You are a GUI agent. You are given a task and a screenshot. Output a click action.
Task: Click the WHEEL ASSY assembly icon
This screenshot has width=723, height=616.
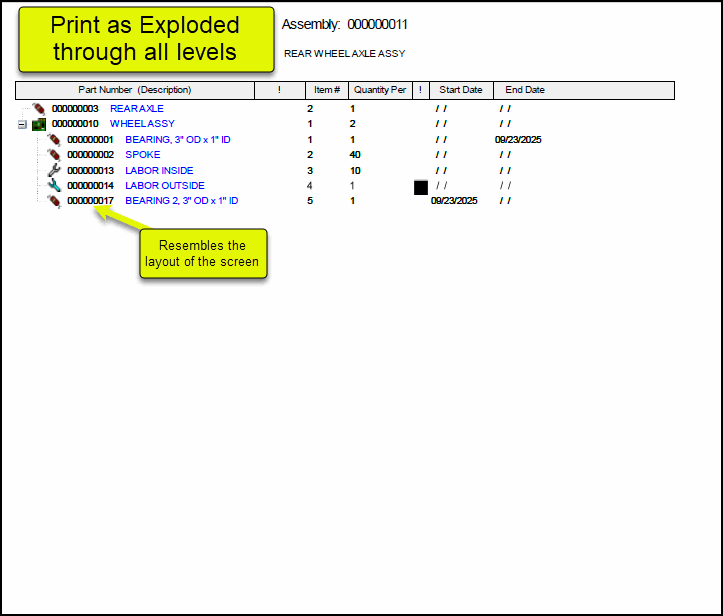39,124
